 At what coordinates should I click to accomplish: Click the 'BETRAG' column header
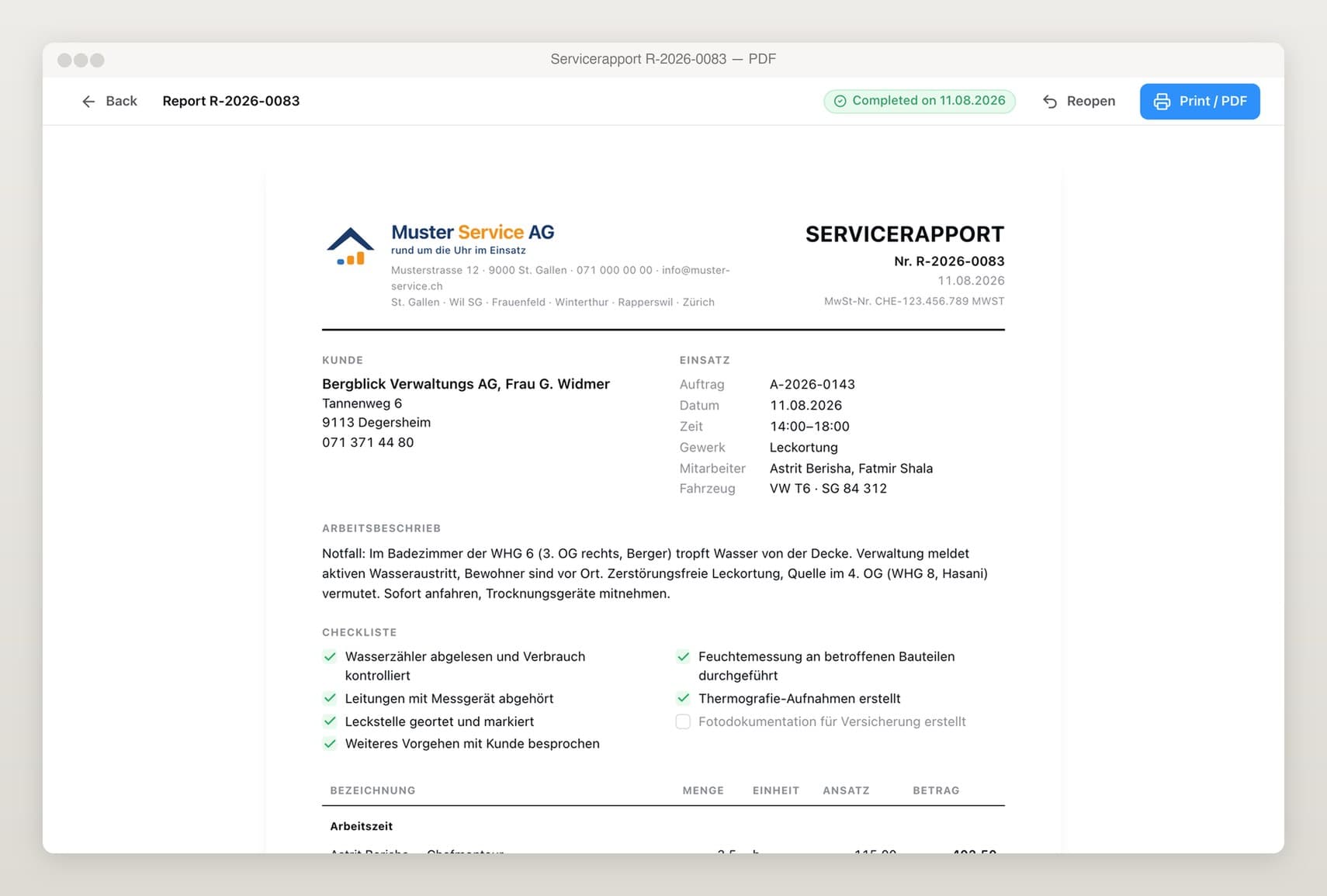936,790
